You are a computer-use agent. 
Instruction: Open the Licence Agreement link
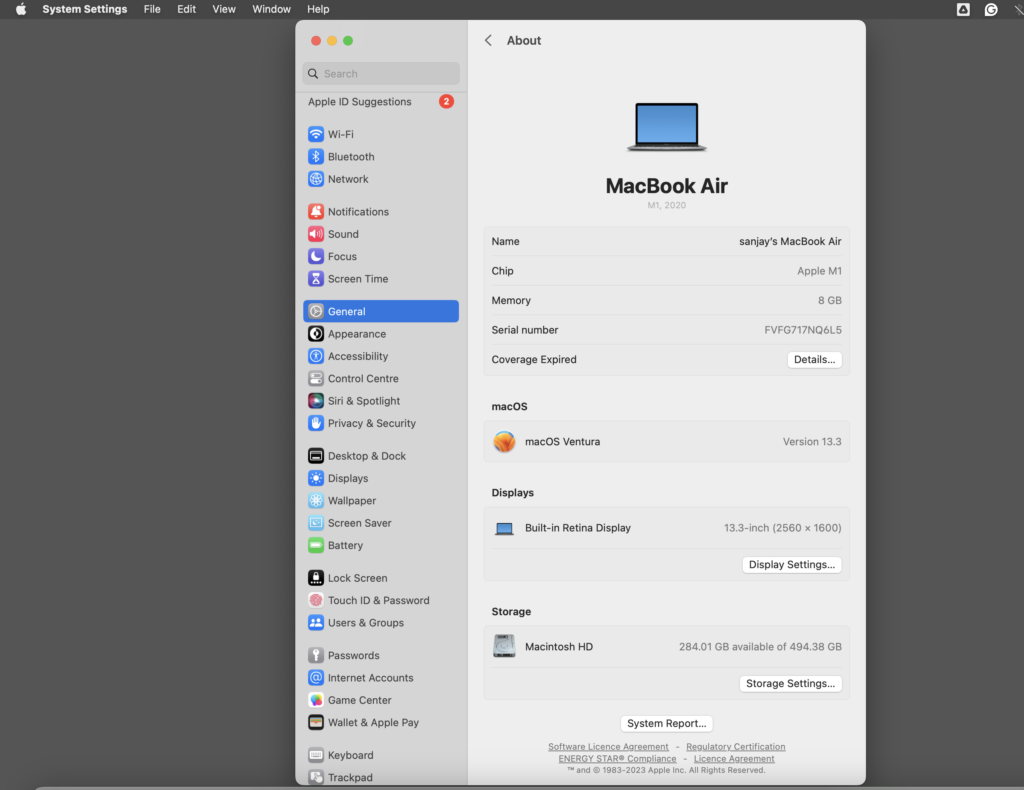pyautogui.click(x=734, y=759)
